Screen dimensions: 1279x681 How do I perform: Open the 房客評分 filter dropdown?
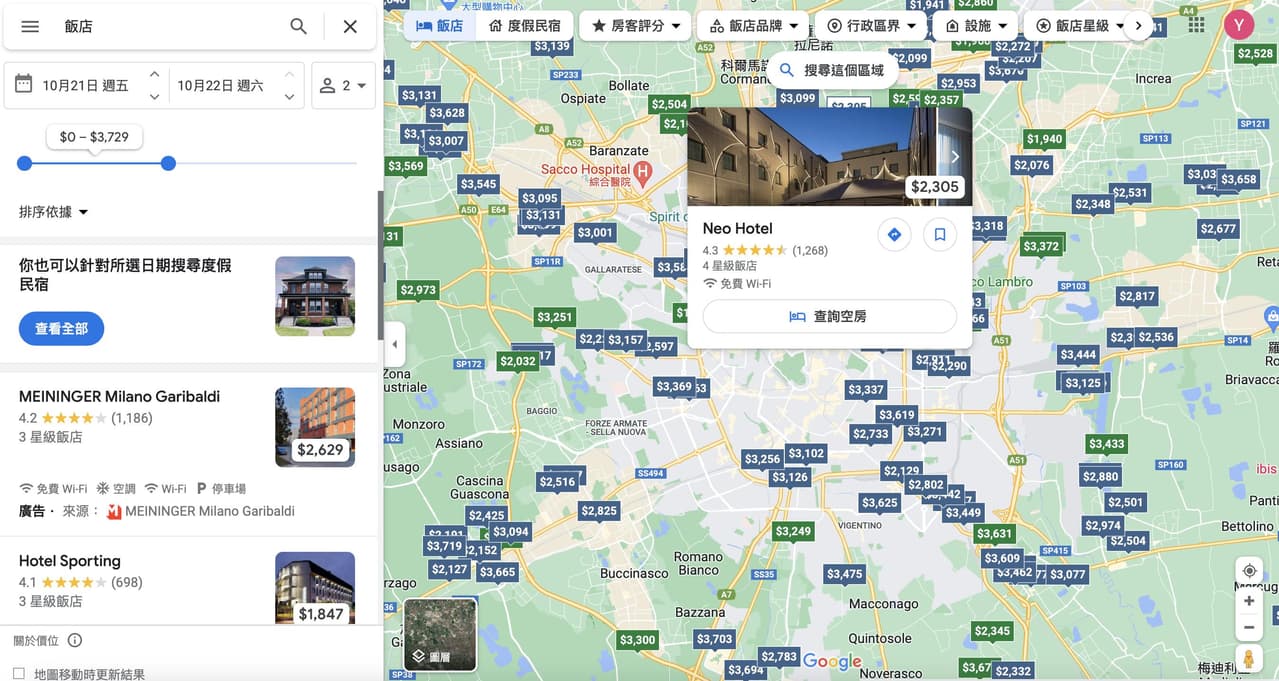[636, 26]
